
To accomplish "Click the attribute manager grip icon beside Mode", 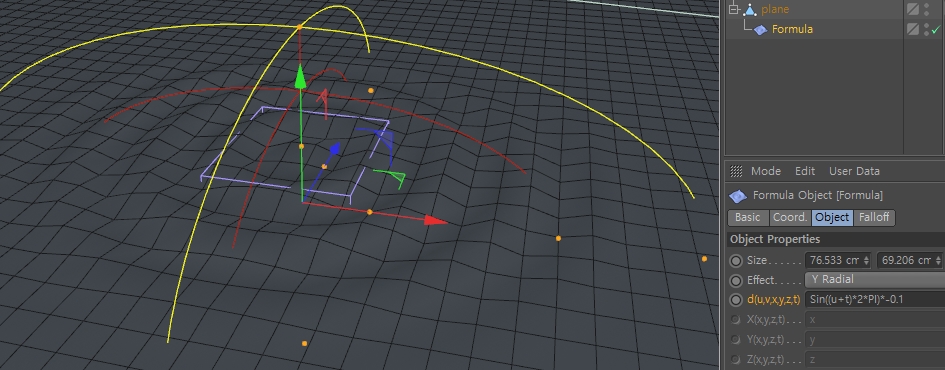I will (736, 171).
